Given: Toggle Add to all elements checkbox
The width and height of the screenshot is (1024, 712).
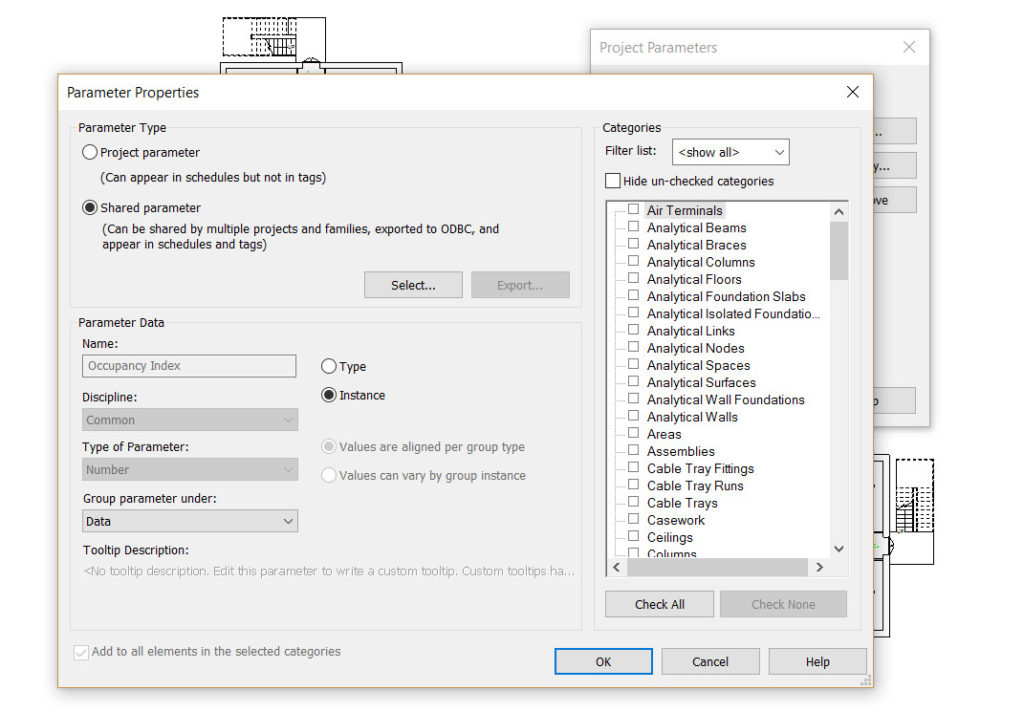Looking at the screenshot, I should point(81,652).
